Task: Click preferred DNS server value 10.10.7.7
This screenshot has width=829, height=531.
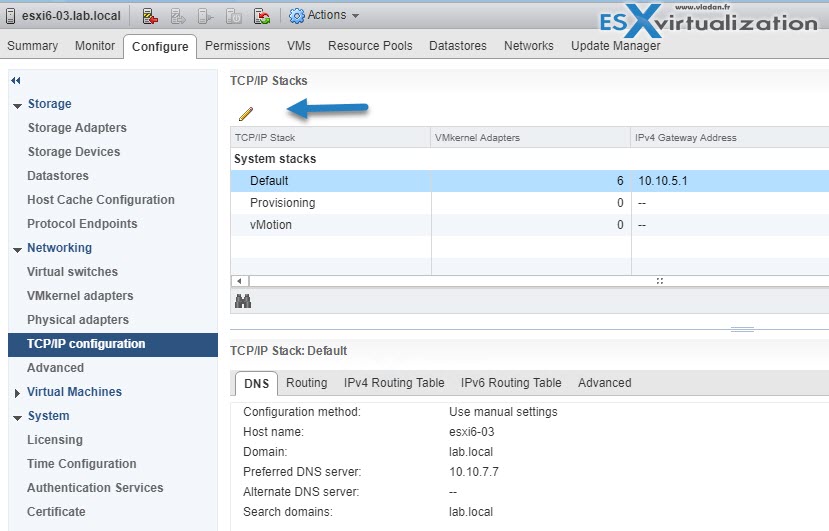Action: (474, 472)
